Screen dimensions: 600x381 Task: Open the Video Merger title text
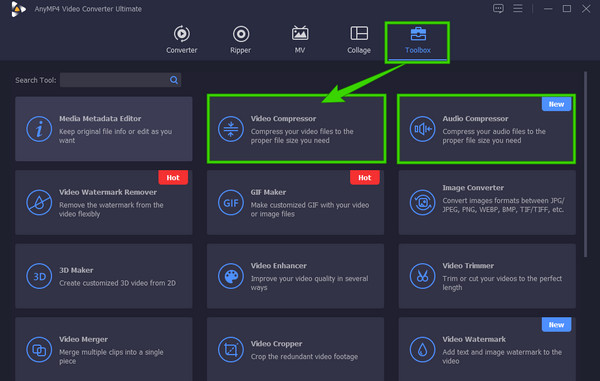(83, 339)
